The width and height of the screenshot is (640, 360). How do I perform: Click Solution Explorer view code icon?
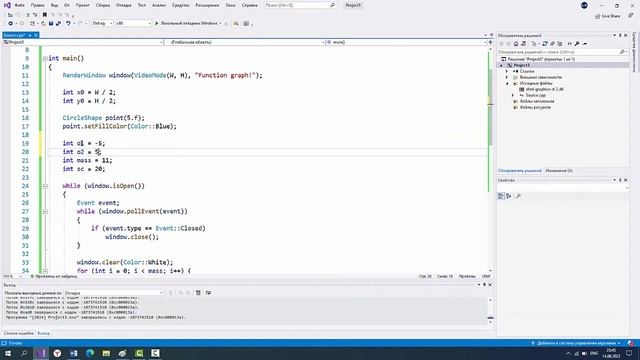[570, 44]
